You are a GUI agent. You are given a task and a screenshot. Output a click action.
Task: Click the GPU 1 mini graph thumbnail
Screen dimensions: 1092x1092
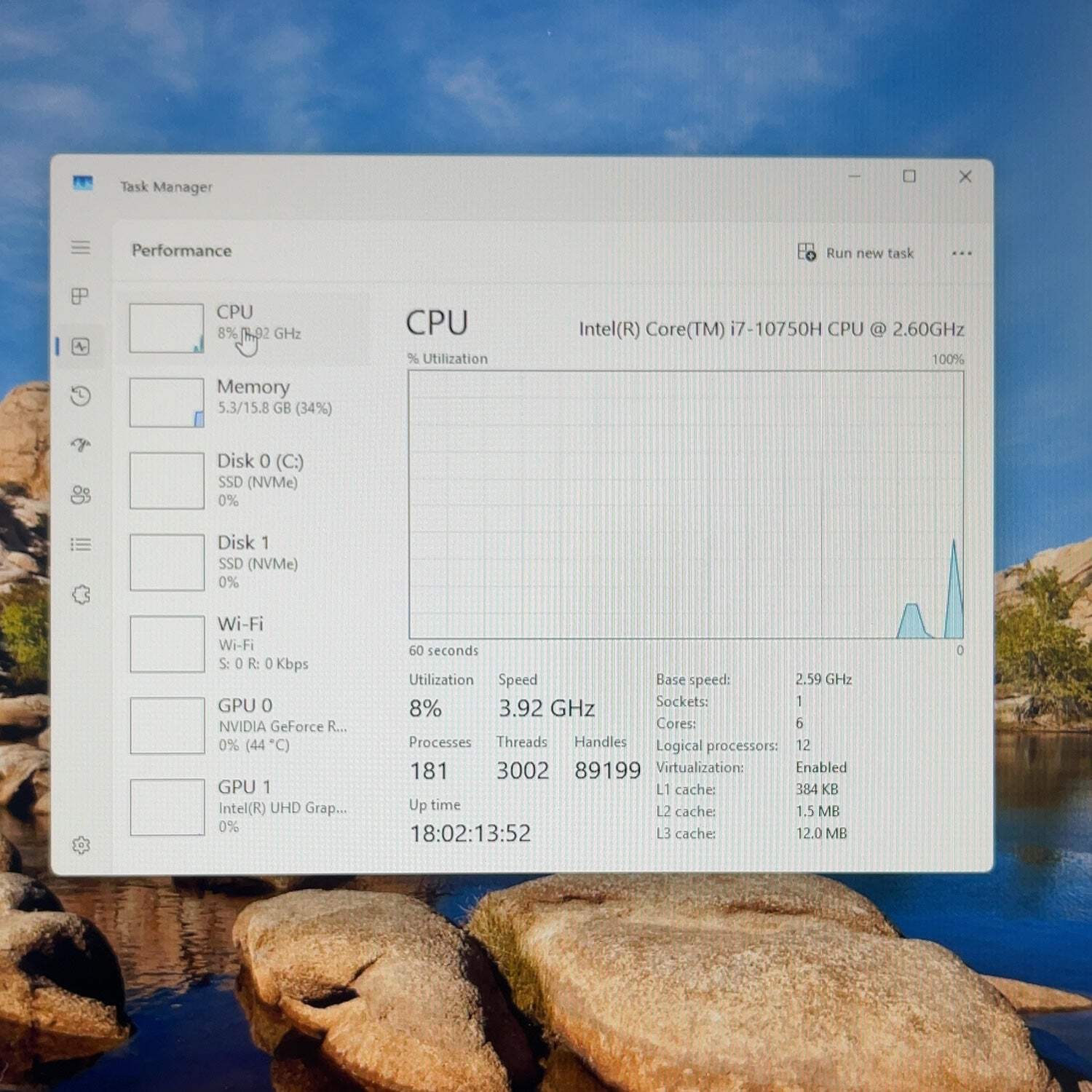coord(167,807)
